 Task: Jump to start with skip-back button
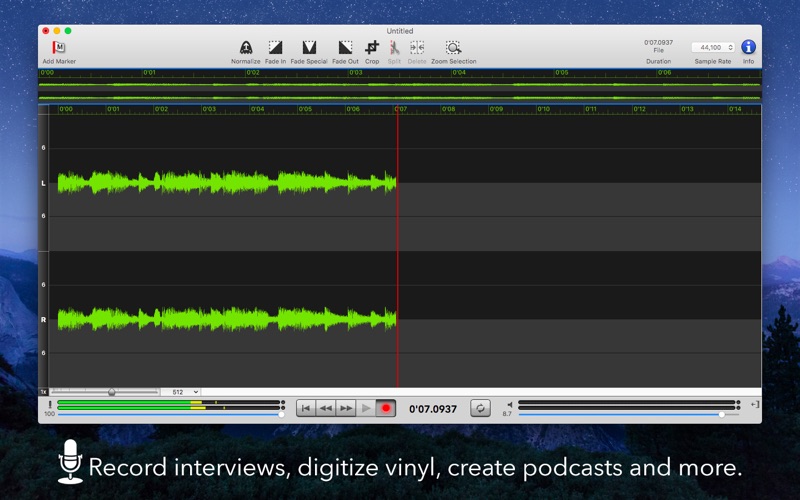[306, 408]
